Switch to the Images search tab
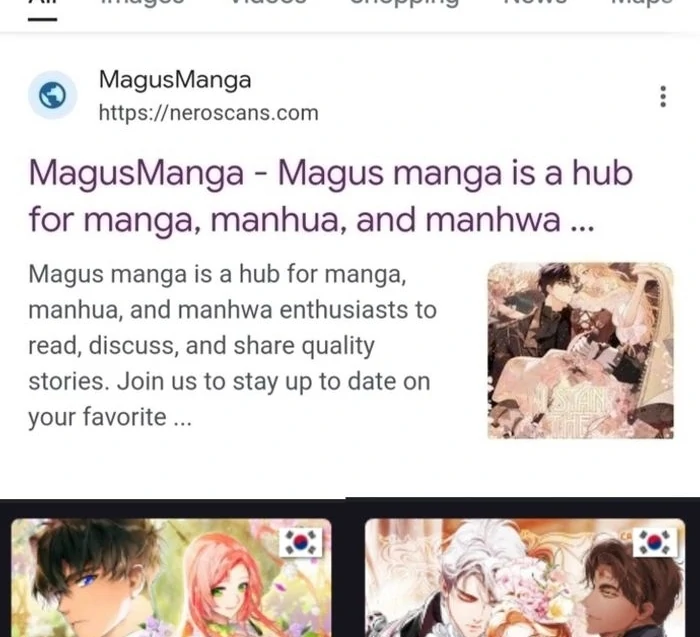This screenshot has width=700, height=637. coord(141,2)
